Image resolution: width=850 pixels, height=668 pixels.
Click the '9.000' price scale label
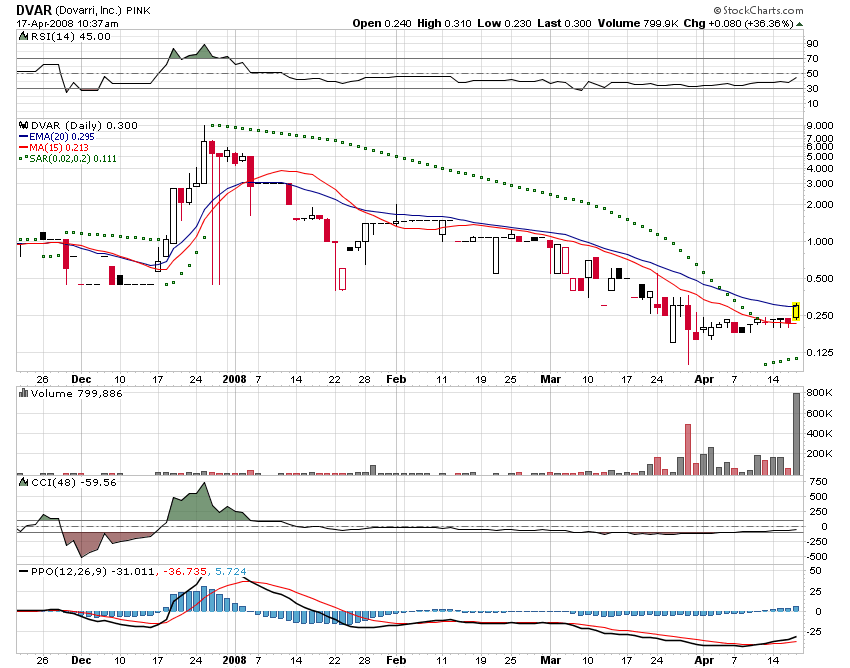point(820,125)
